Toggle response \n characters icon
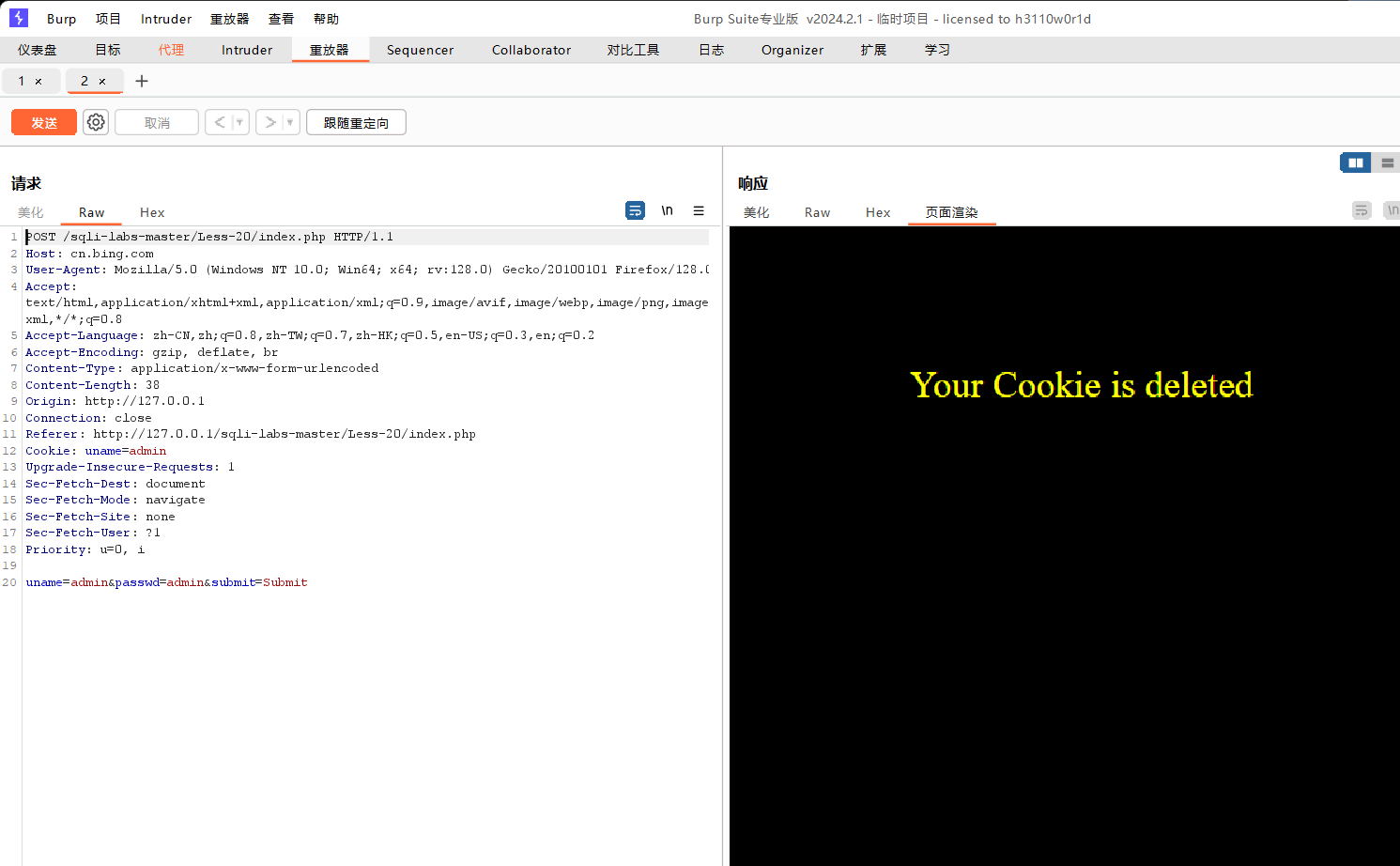The height and width of the screenshot is (866, 1400). pos(1392,210)
